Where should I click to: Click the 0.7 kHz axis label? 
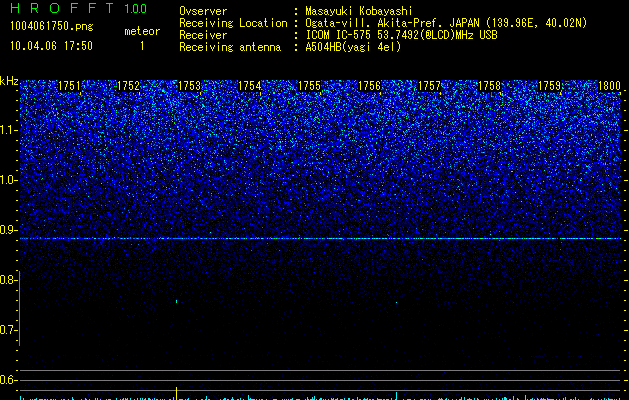click(9, 330)
